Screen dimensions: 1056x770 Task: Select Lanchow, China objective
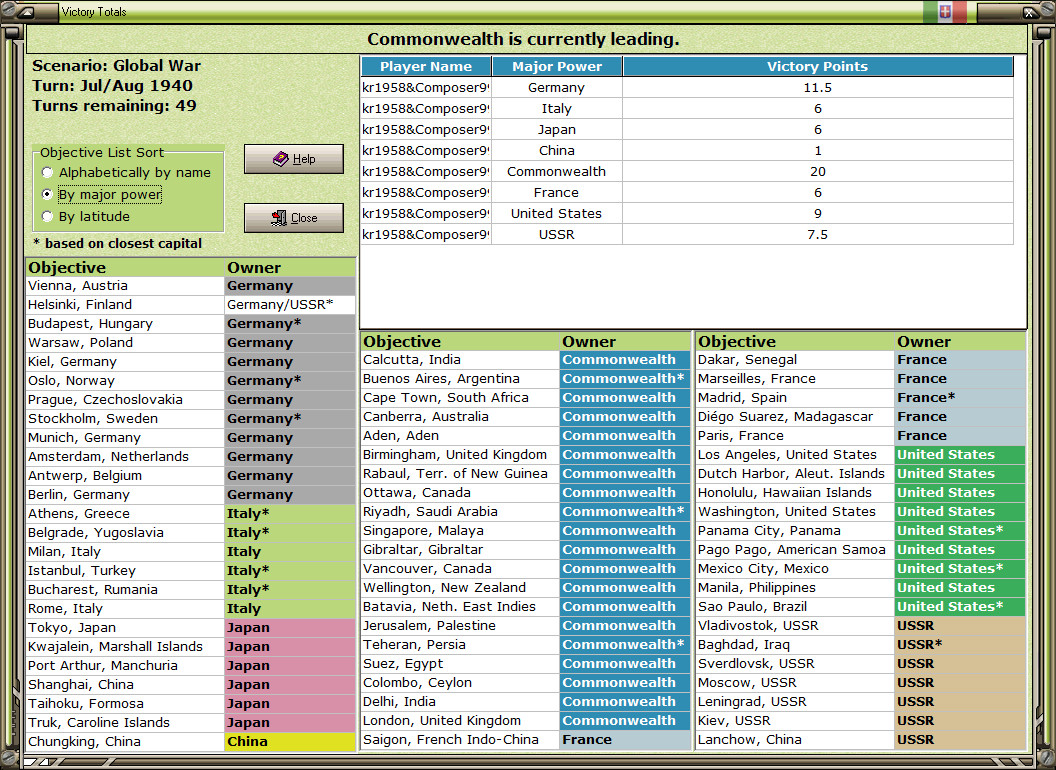coord(795,739)
